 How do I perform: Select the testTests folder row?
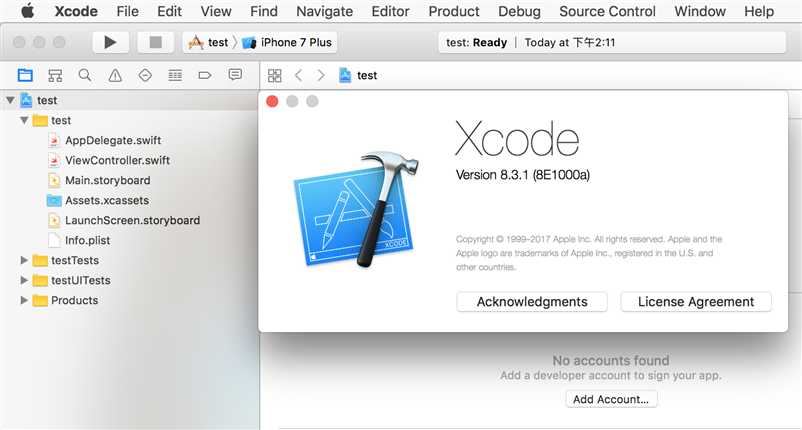129,260
